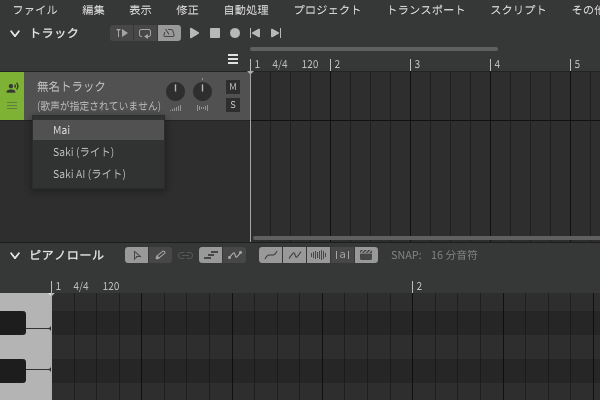Image resolution: width=600 pixels, height=400 pixels.
Task: Click the link notes chain icon
Action: (185, 255)
